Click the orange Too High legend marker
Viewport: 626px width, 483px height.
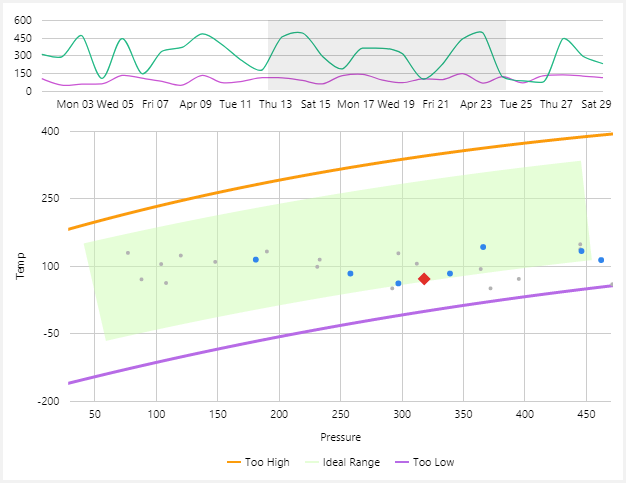[x=235, y=462]
